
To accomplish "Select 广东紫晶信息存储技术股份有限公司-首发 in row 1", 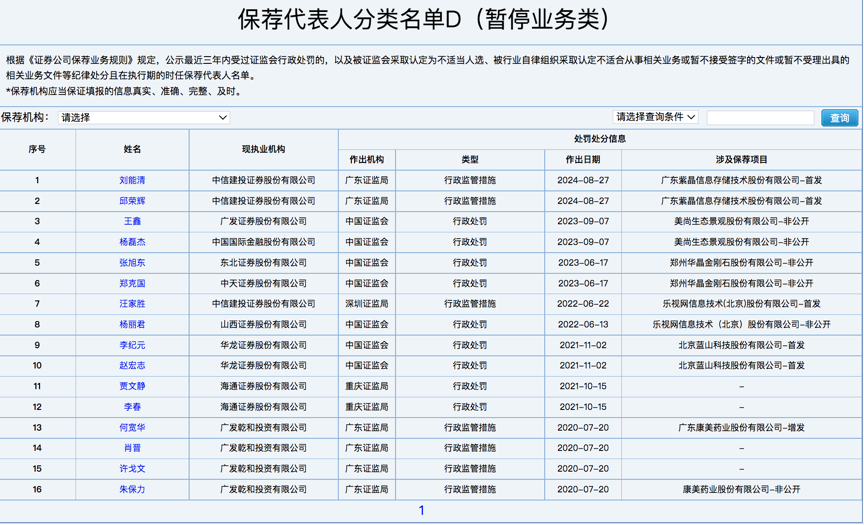I will (742, 180).
